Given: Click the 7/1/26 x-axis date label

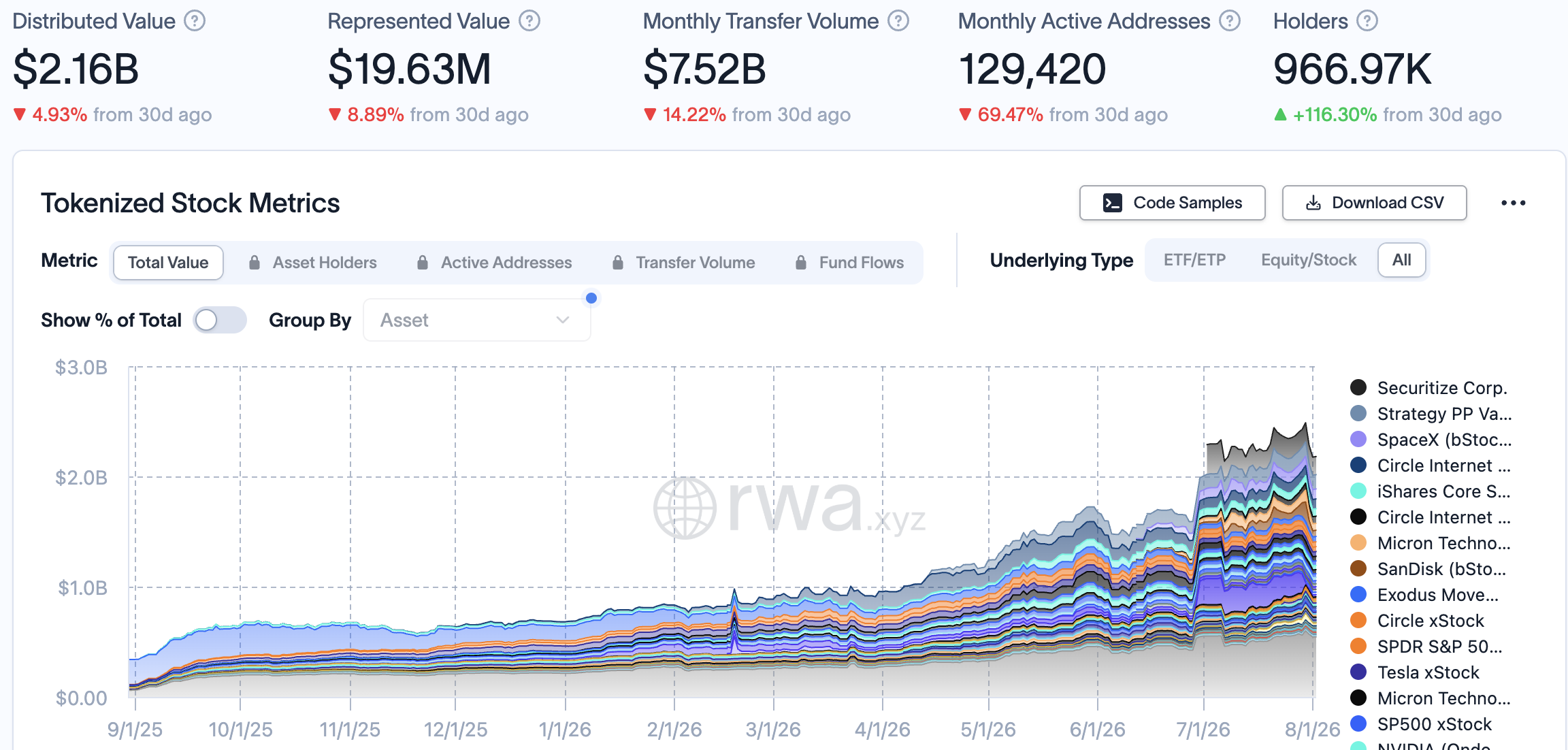Looking at the screenshot, I should pyautogui.click(x=1203, y=730).
